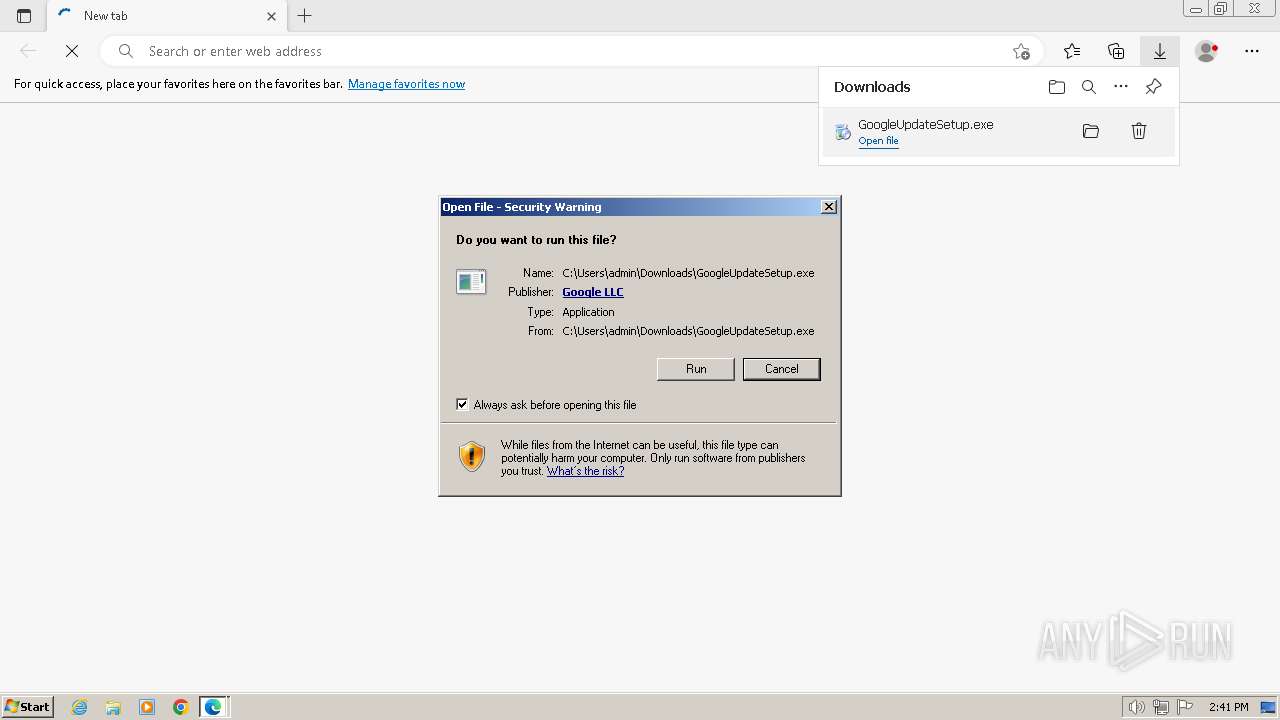Launch Google Chrome from taskbar
This screenshot has height=720, width=1280.
(x=180, y=707)
